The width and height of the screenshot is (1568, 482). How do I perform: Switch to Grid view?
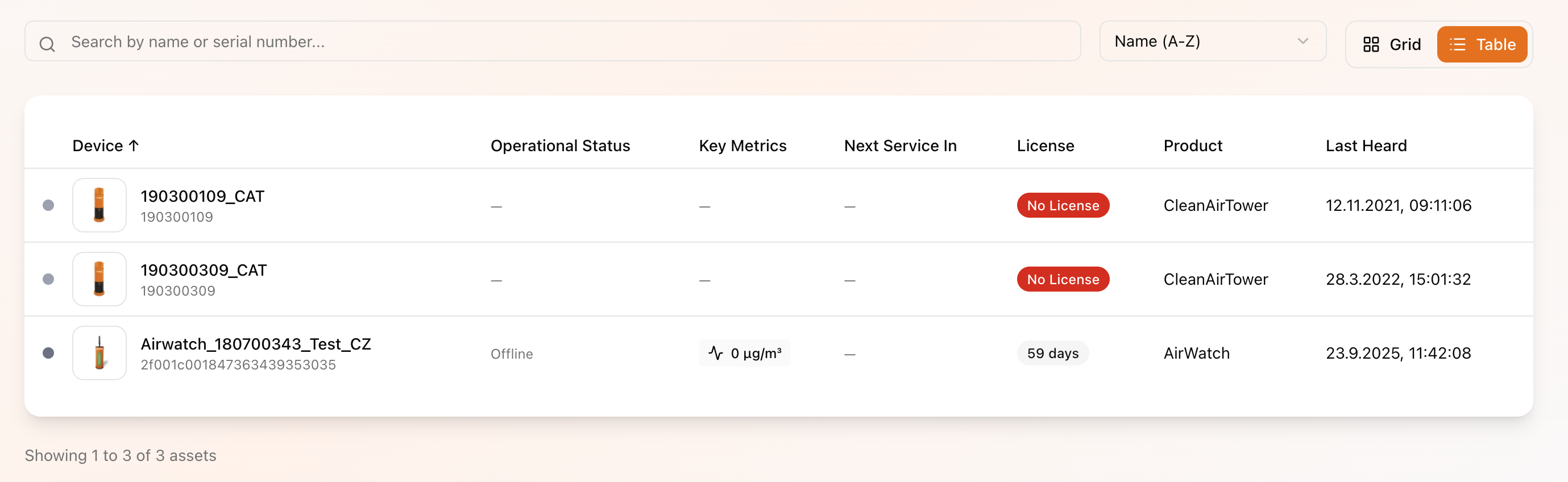pos(1393,44)
